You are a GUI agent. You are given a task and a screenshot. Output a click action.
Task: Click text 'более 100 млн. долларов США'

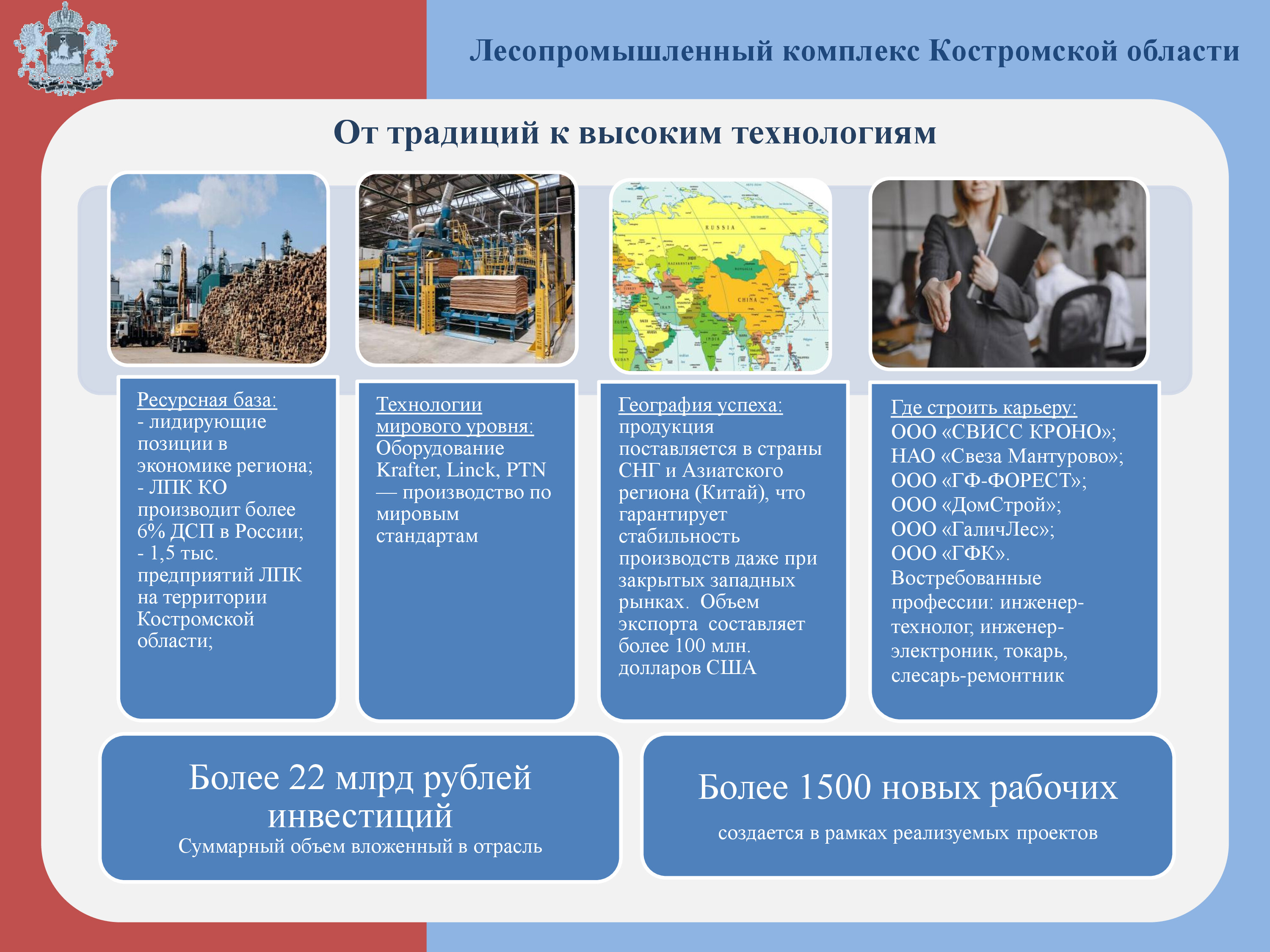(687, 657)
